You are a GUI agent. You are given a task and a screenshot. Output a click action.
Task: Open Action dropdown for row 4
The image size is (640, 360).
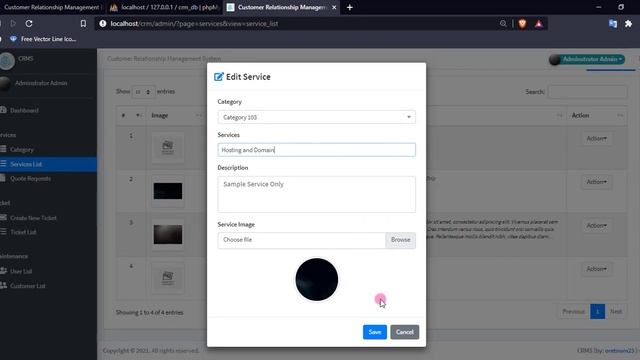(596, 269)
